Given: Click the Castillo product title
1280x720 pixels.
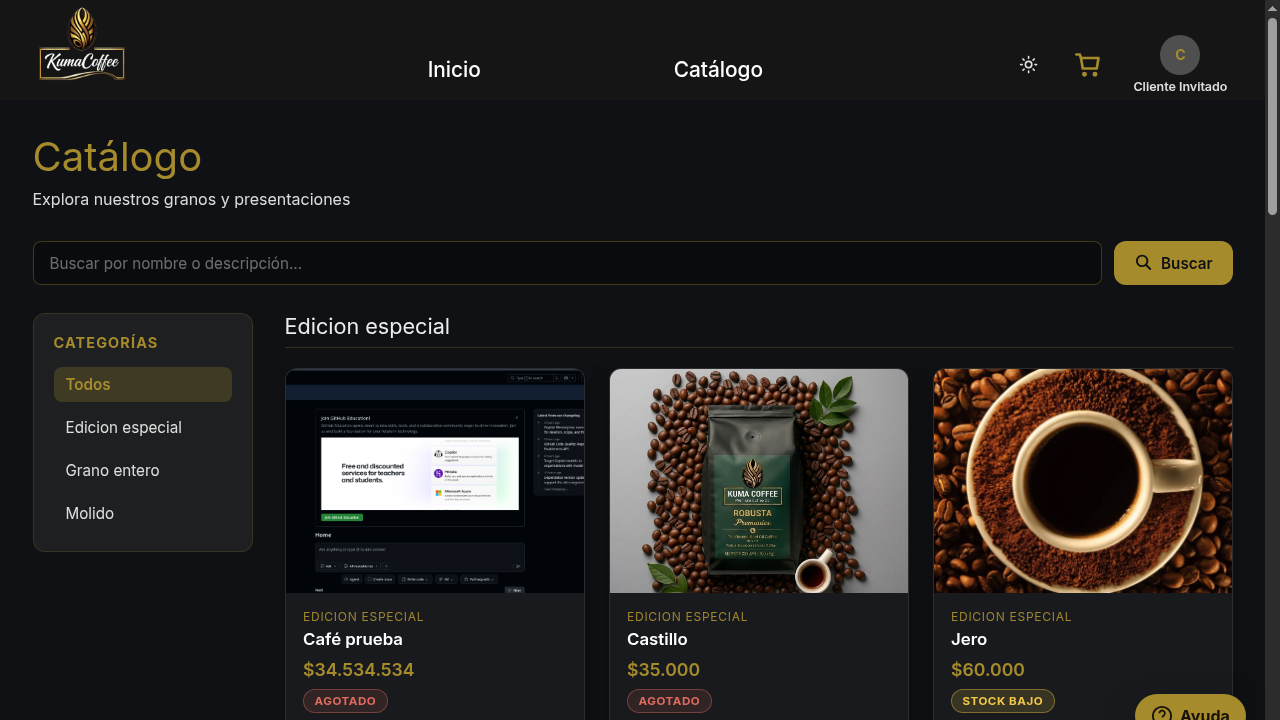Looking at the screenshot, I should (657, 639).
